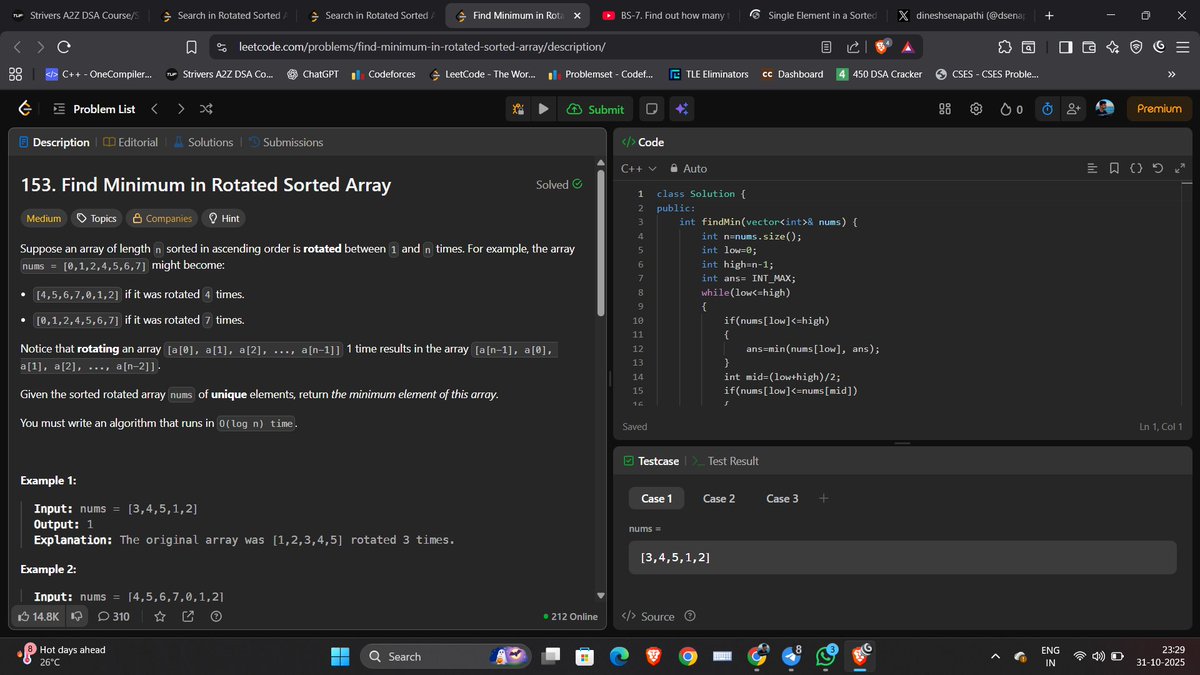The height and width of the screenshot is (675, 1200).
Task: Select Case 3 testcase
Action: pyautogui.click(x=782, y=498)
